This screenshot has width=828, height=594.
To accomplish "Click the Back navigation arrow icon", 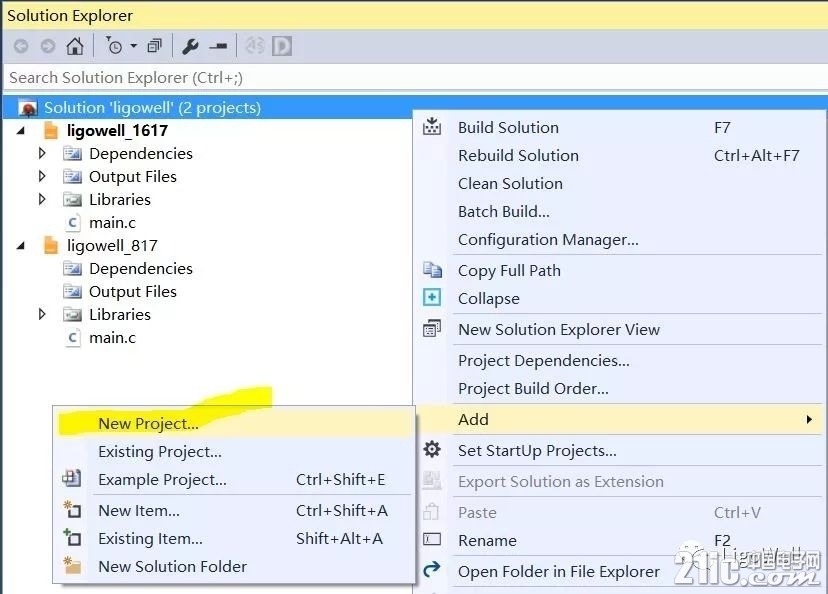I will [20, 45].
